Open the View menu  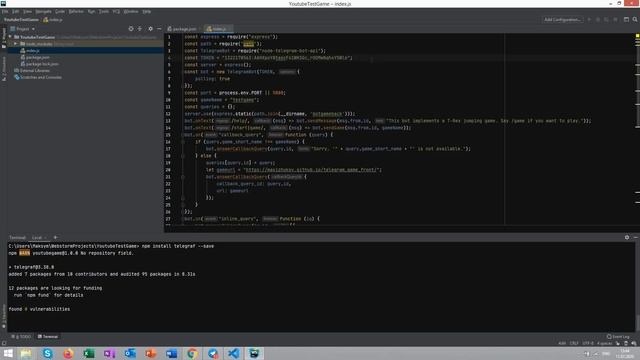tap(27, 11)
